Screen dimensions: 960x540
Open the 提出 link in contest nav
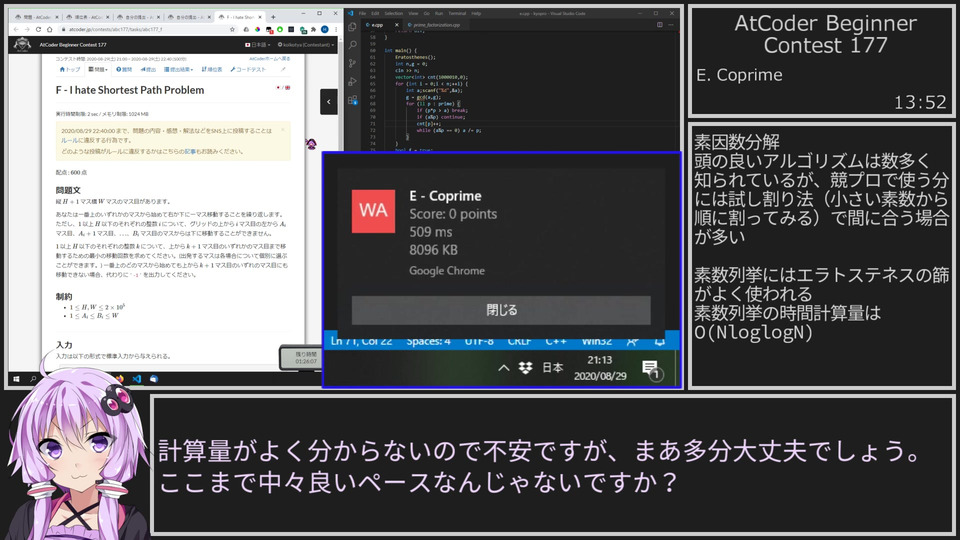tap(148, 70)
